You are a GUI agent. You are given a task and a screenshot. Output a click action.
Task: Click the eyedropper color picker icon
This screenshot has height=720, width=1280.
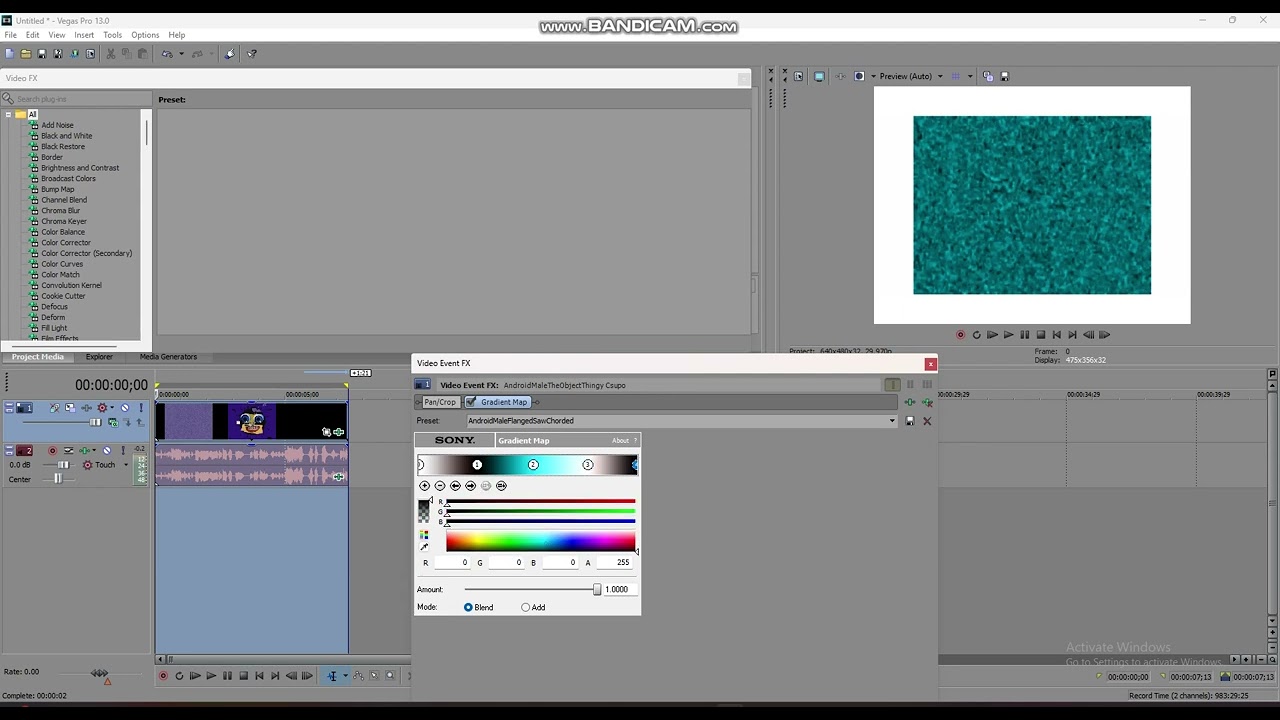(x=424, y=547)
